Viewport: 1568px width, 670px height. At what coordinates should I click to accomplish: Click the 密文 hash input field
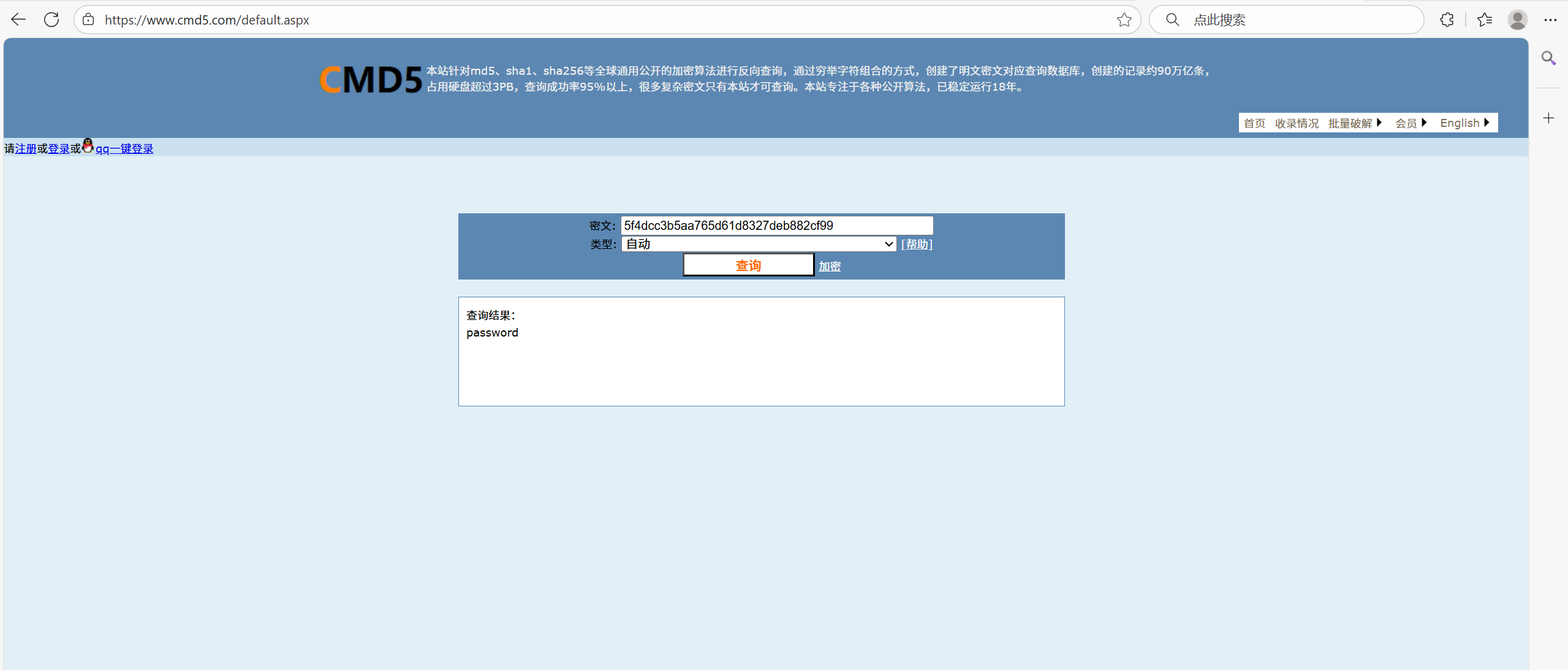(776, 226)
